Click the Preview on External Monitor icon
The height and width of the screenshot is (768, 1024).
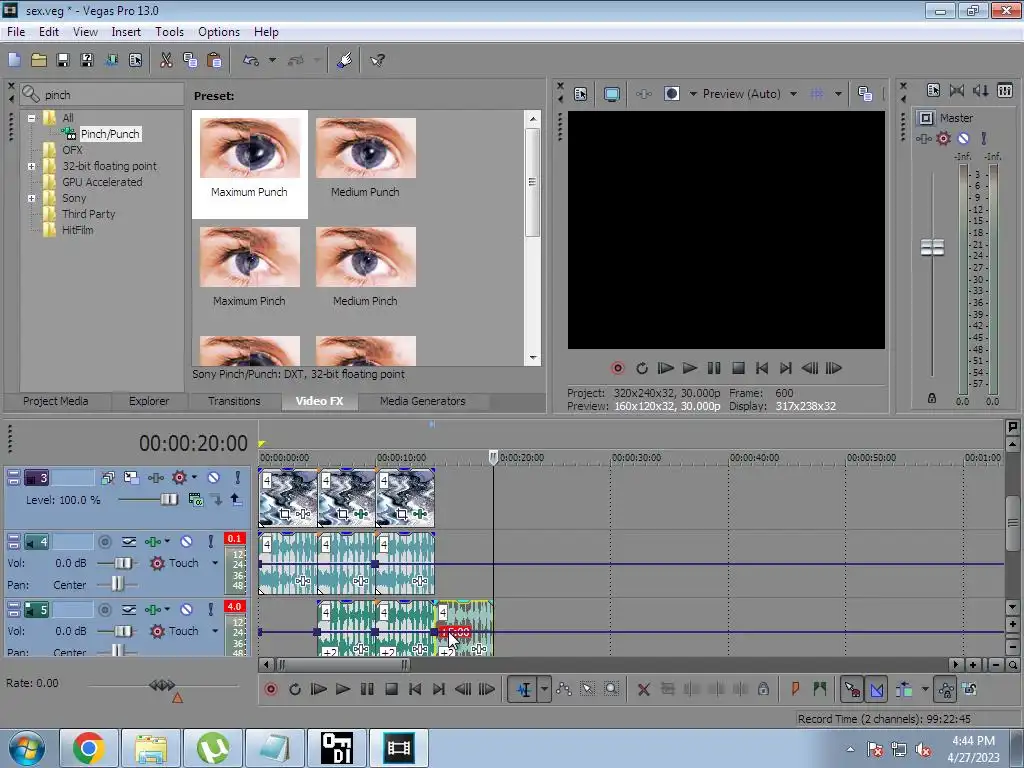pyautogui.click(x=611, y=94)
